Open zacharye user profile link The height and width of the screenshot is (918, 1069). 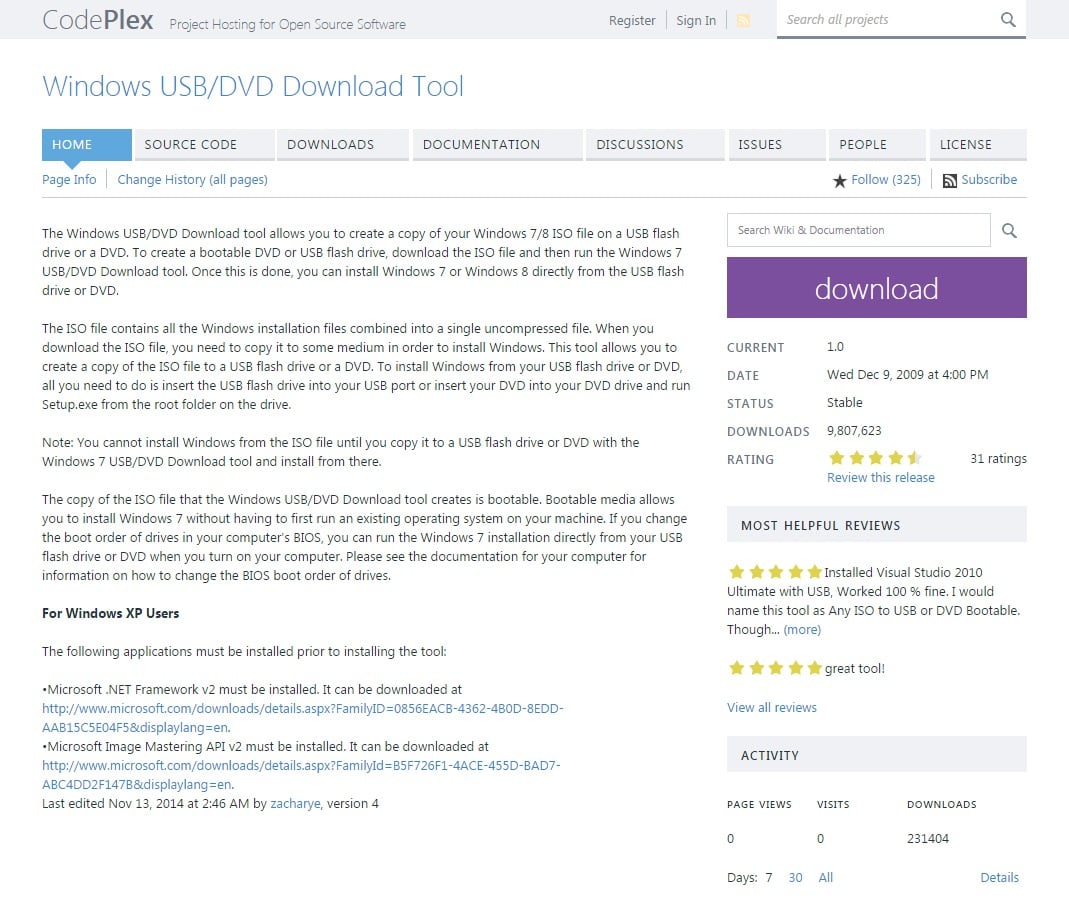pos(295,804)
